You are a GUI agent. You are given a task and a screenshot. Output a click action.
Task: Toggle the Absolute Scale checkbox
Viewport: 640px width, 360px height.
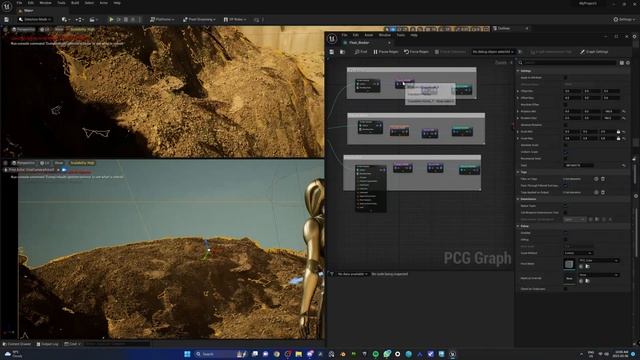pyautogui.click(x=565, y=145)
